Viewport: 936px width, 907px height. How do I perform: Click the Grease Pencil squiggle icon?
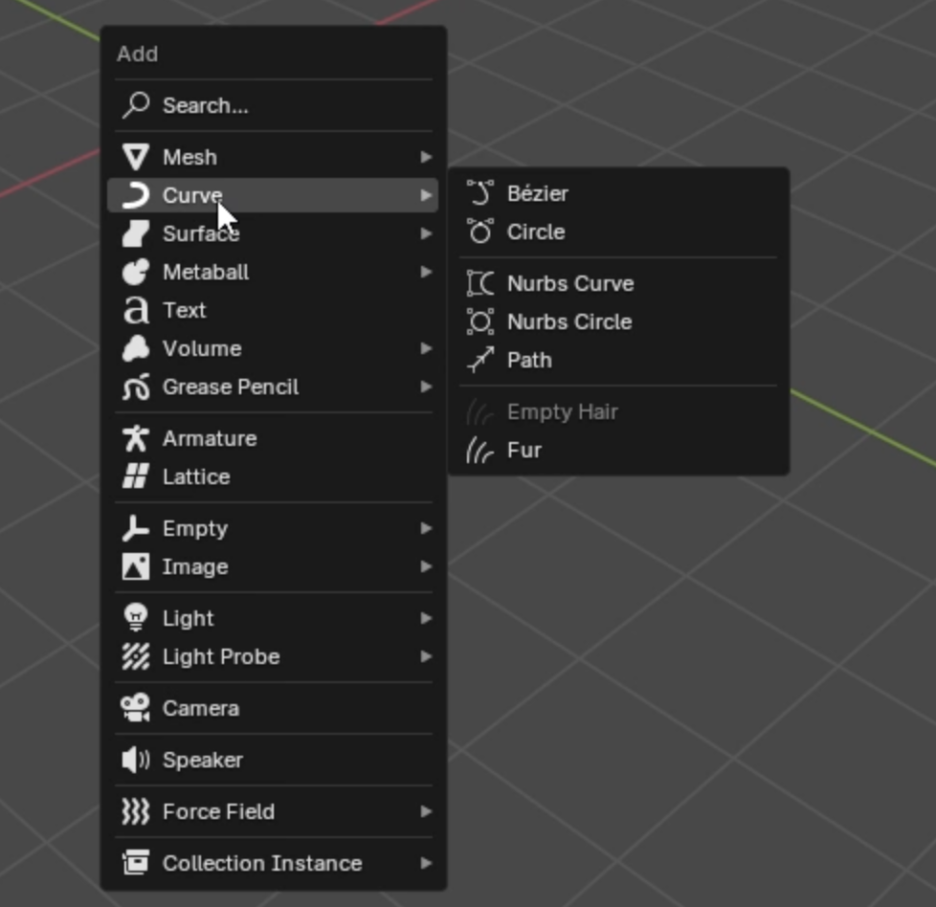tap(136, 387)
